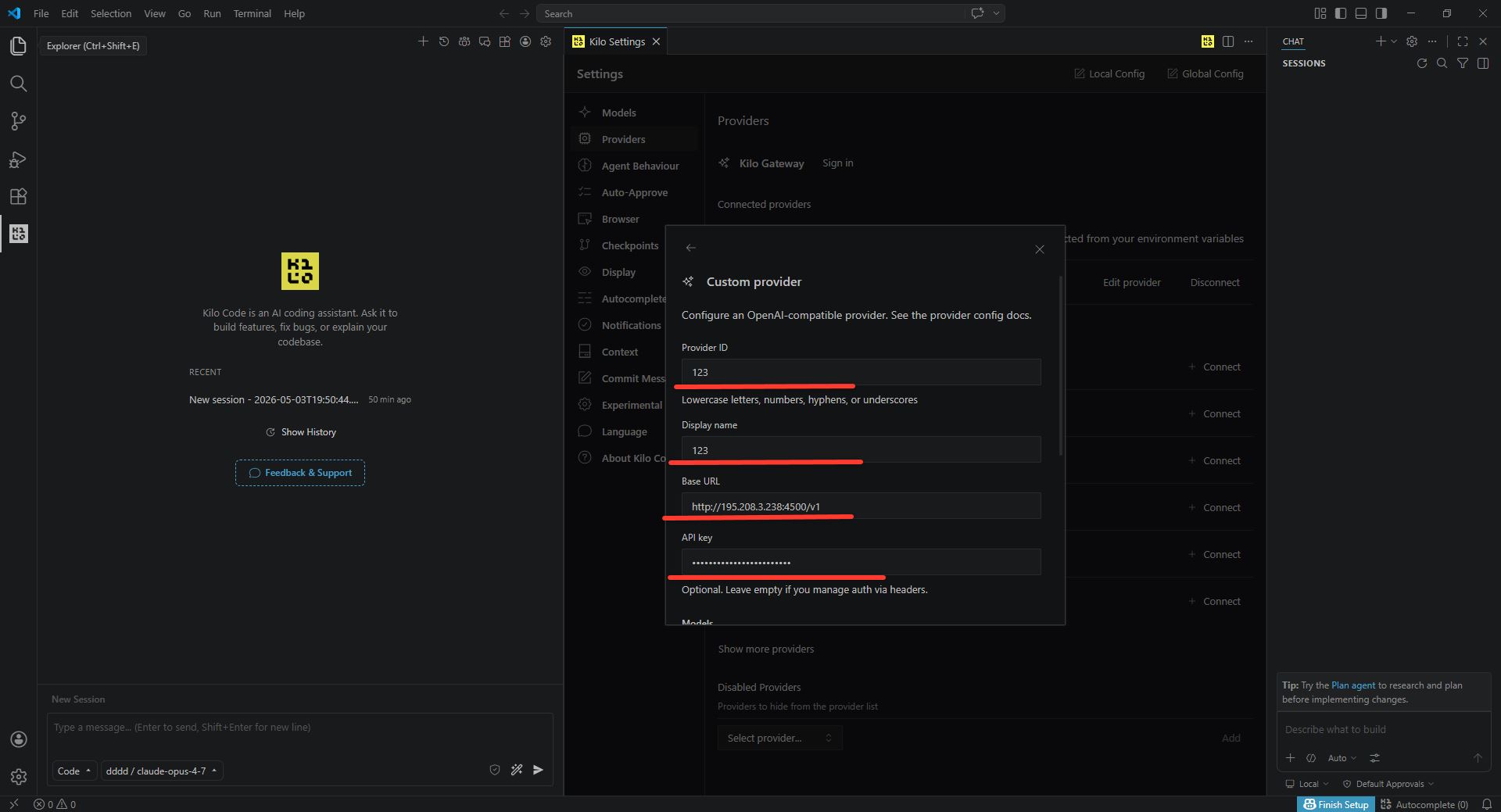Select the Models settings section

[x=634, y=113]
